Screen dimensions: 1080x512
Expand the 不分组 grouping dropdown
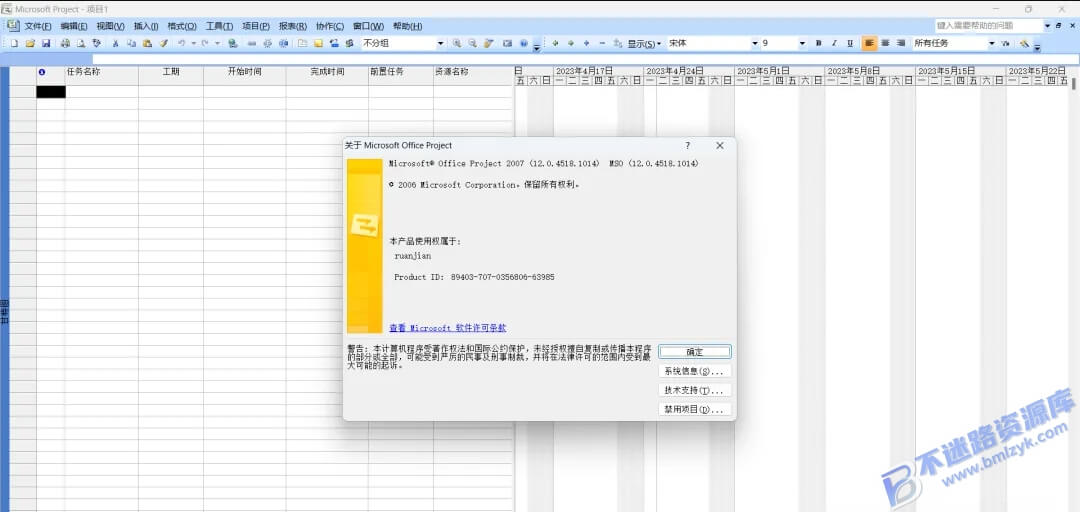click(x=441, y=43)
